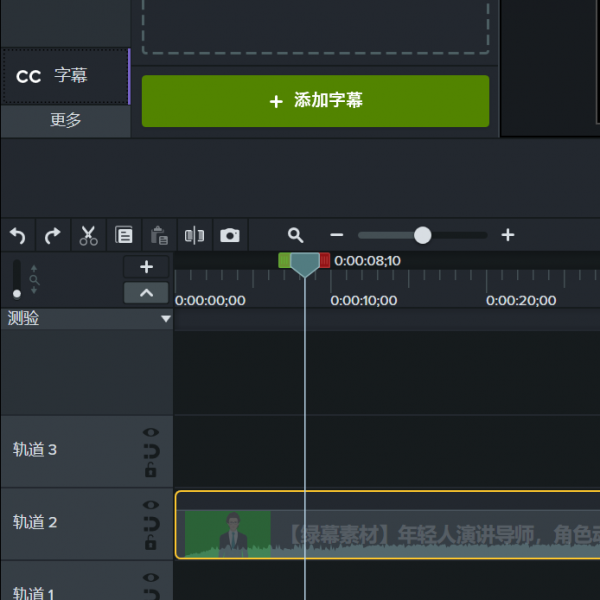Undo the last edit
The width and height of the screenshot is (600, 600).
[17, 236]
